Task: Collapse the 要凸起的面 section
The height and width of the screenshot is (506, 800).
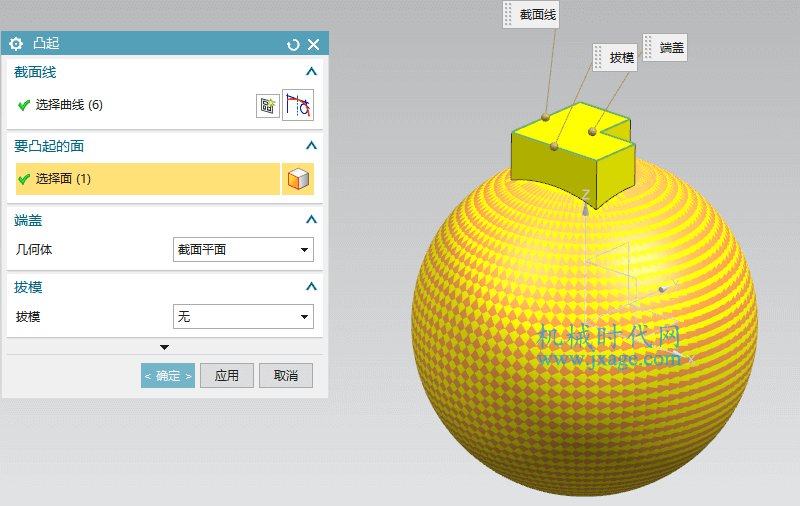Action: 311,146
